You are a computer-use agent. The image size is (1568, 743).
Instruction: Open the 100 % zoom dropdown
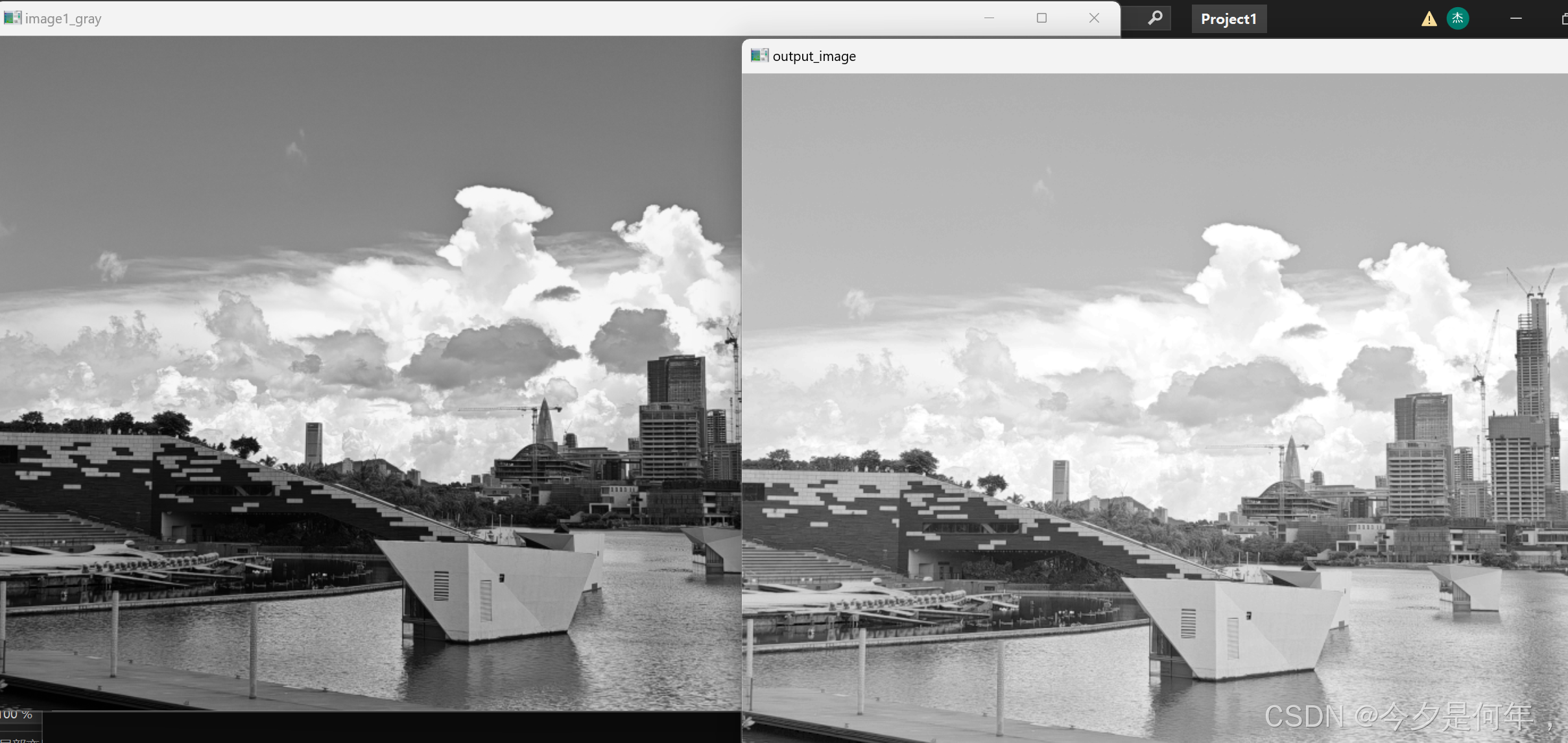point(18,714)
